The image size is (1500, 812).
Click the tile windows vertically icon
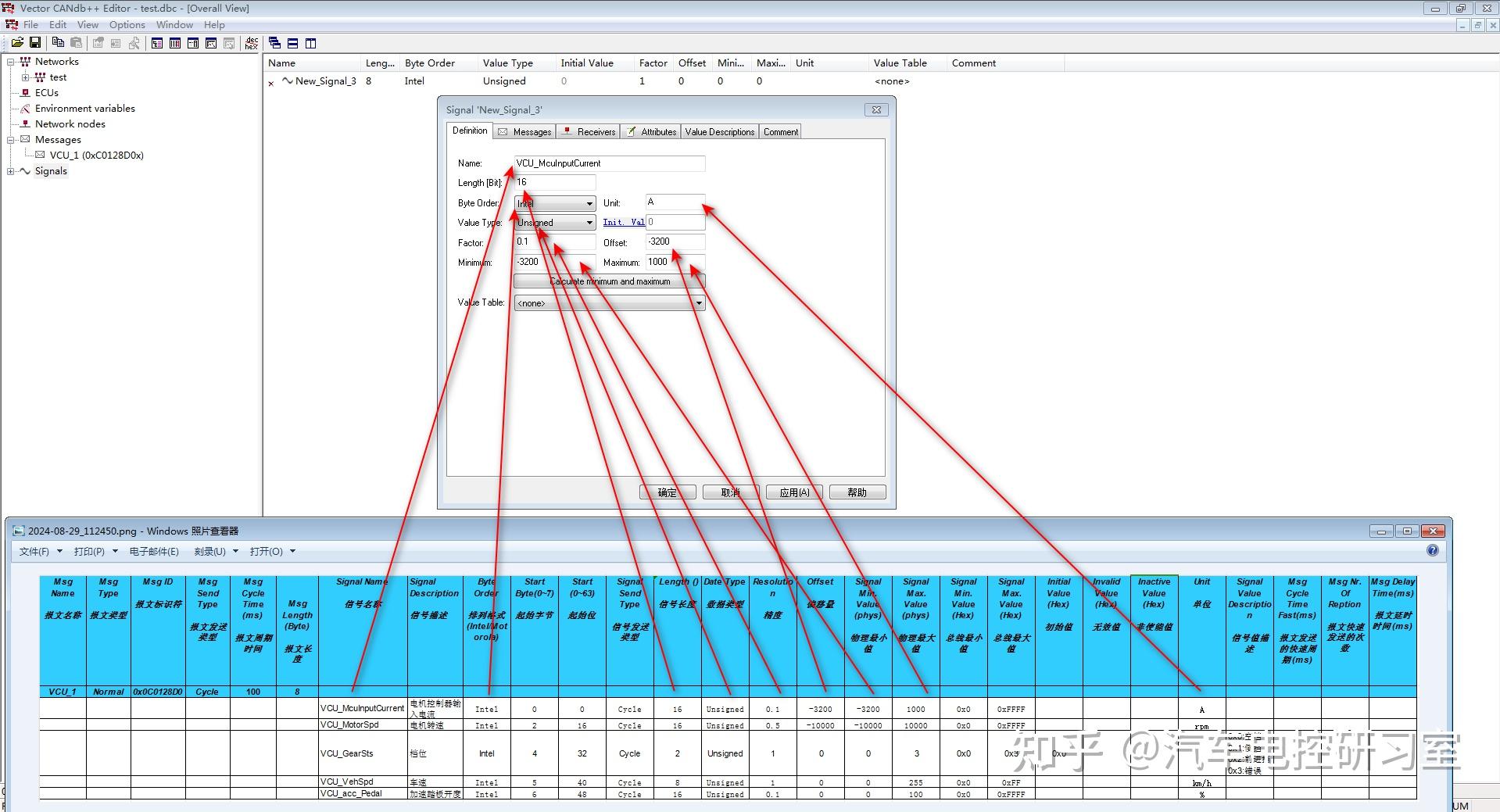click(311, 43)
